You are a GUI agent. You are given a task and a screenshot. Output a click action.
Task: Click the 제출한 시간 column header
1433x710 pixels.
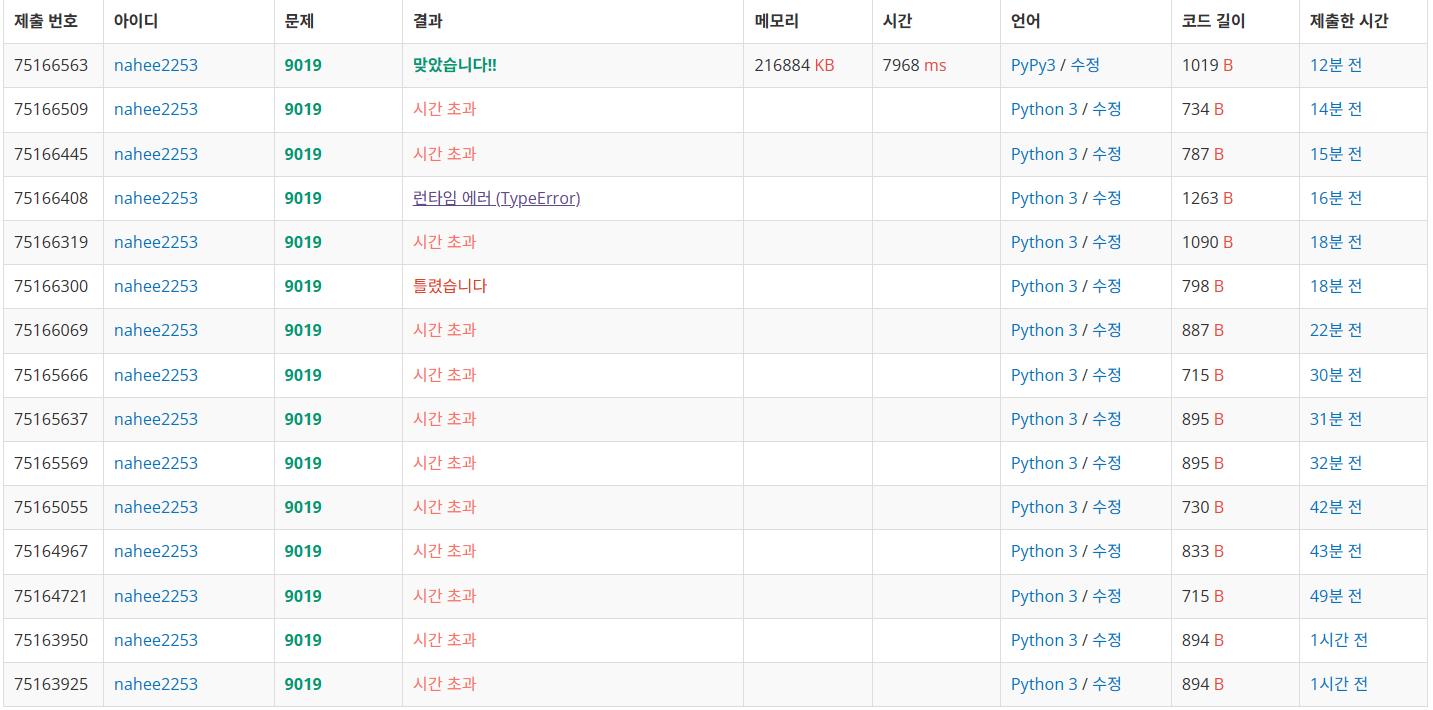tap(1349, 21)
